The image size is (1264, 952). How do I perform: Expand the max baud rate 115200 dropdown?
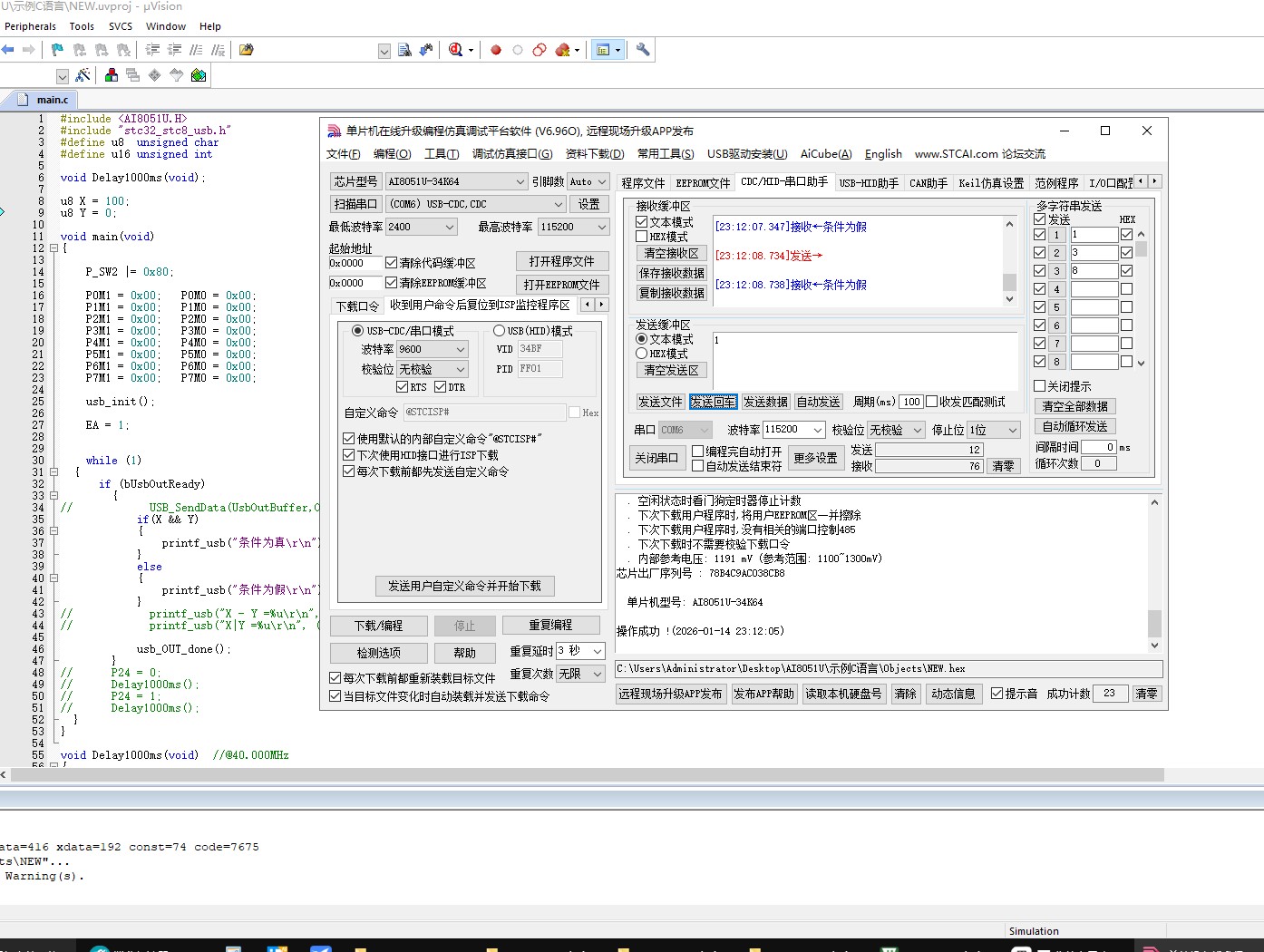click(x=601, y=227)
